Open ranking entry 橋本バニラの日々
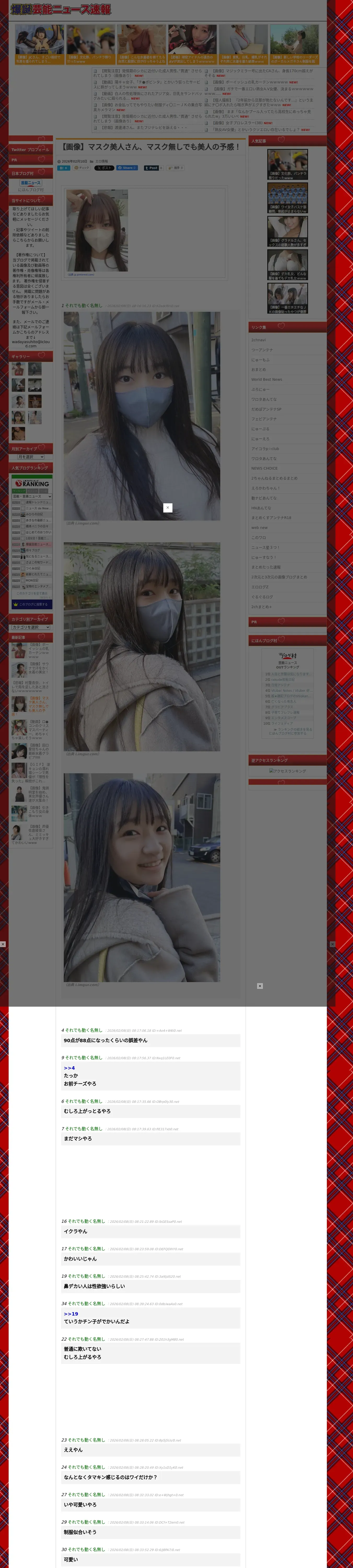Screen dimensions: 353x1568 [x=37, y=527]
